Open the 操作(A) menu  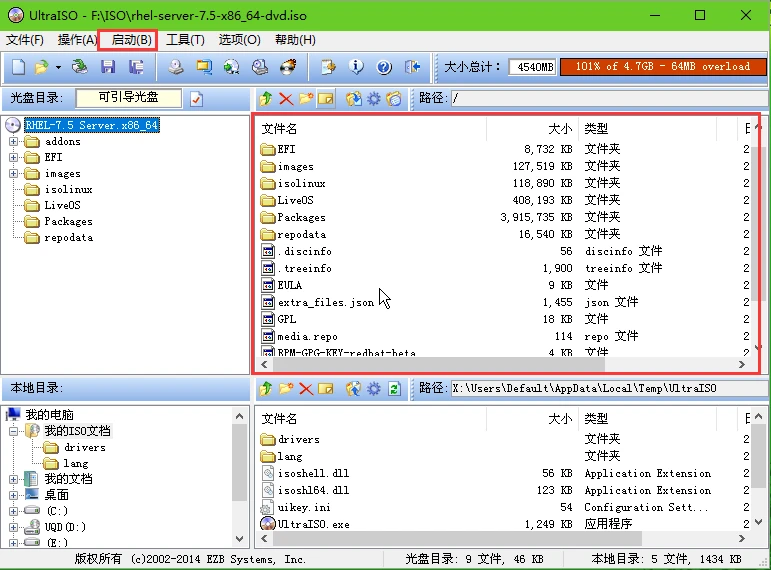tap(77, 40)
